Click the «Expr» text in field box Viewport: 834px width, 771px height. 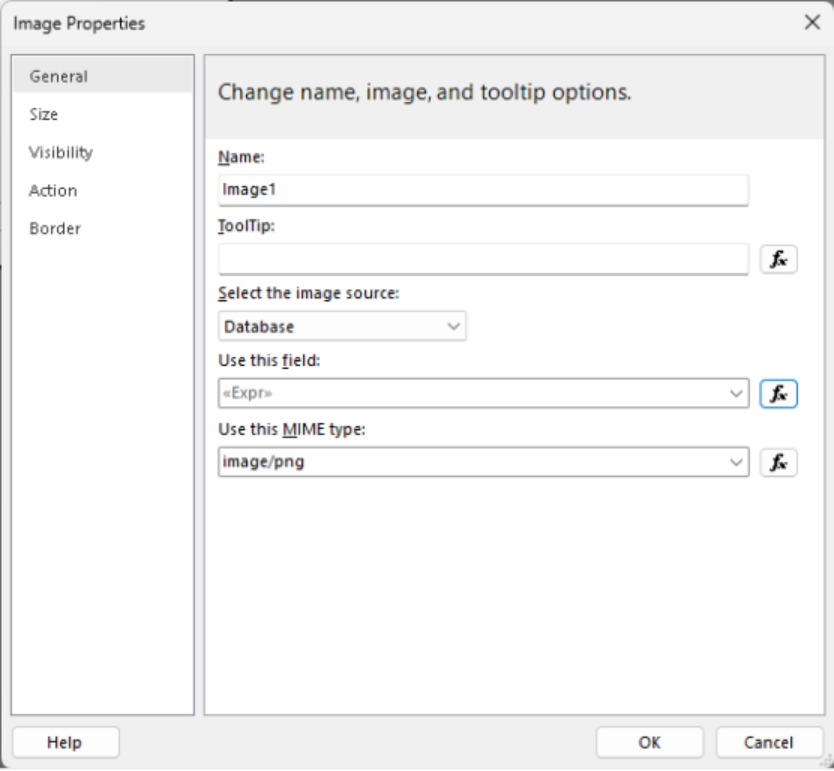[x=247, y=394]
